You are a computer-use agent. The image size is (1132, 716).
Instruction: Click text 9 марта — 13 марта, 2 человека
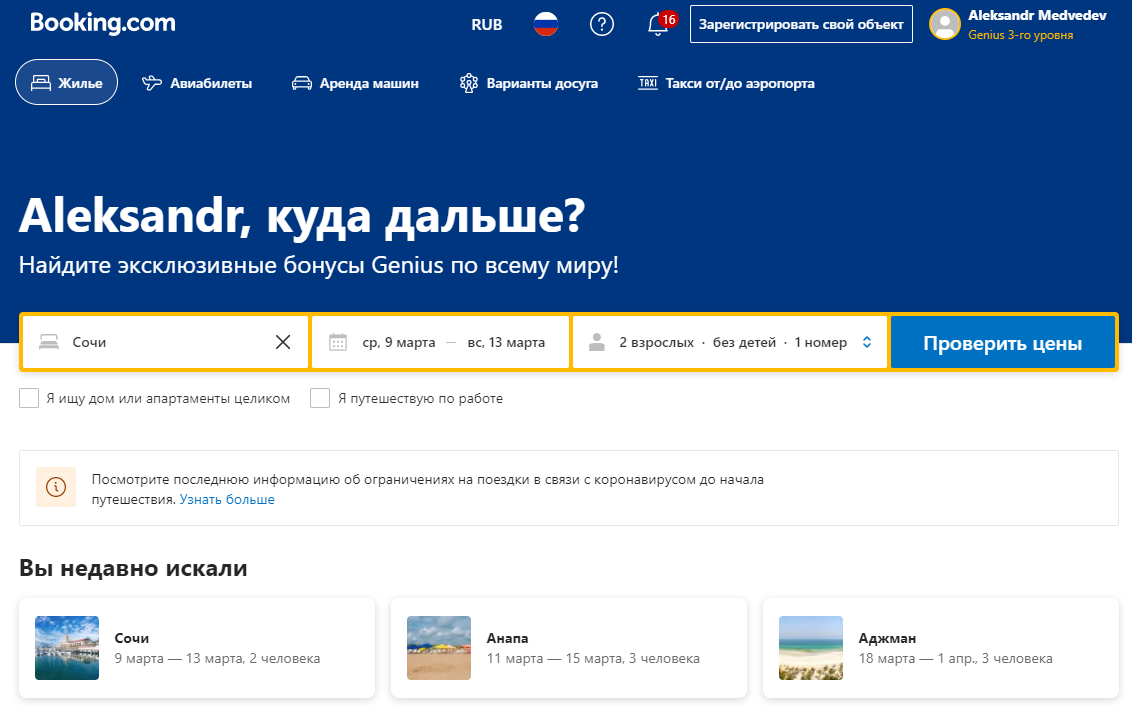(x=217, y=658)
